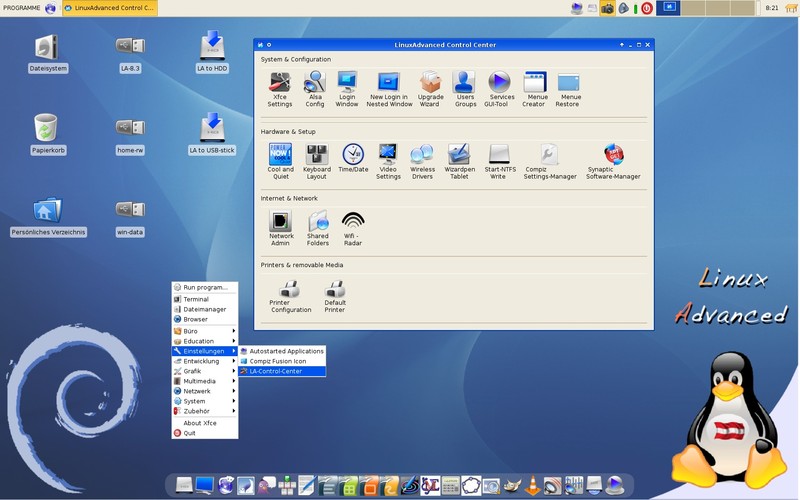
Task: Run the Upgrade Wizard
Action: (430, 89)
